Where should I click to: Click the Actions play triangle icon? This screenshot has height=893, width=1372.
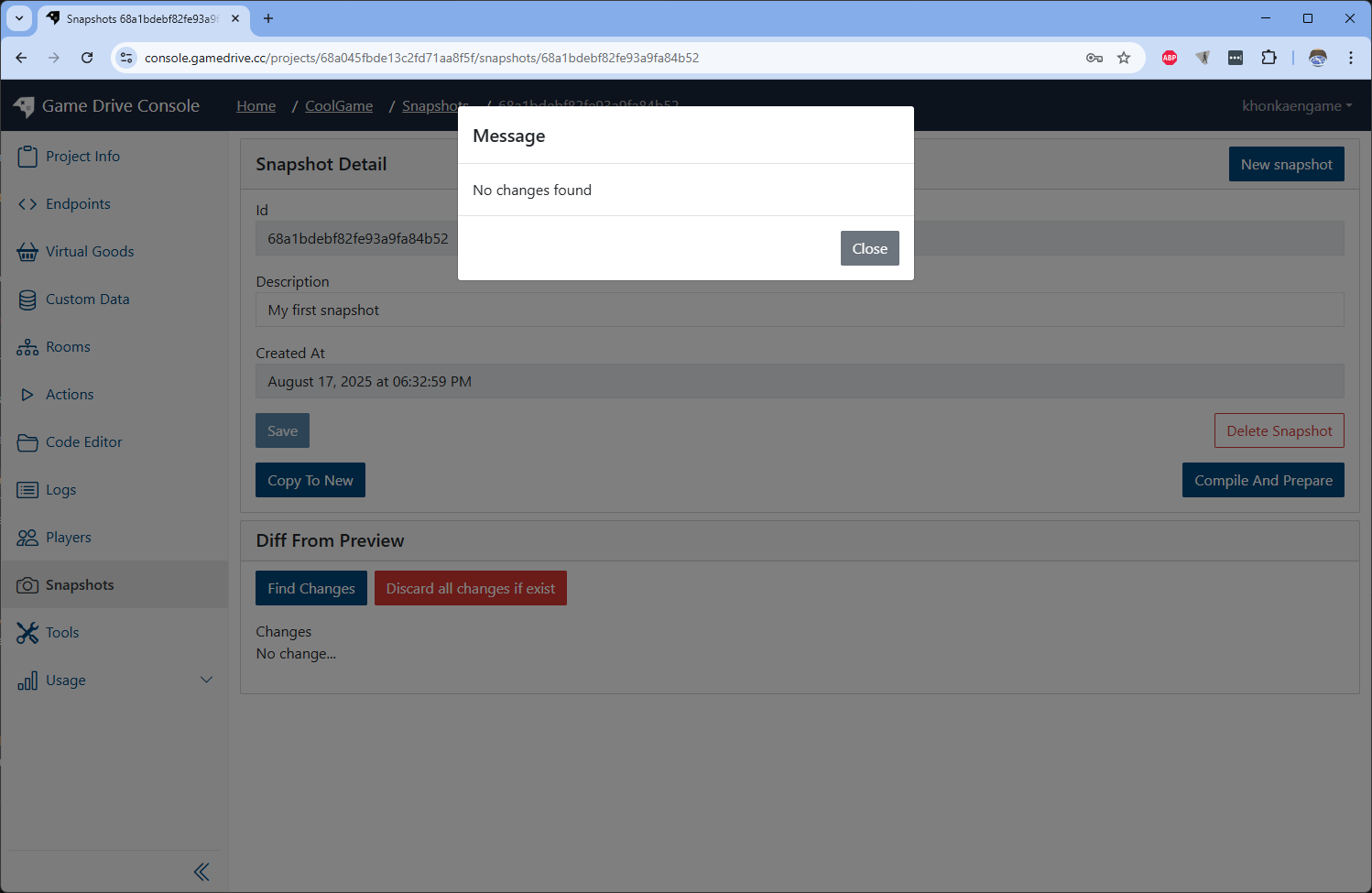27,395
